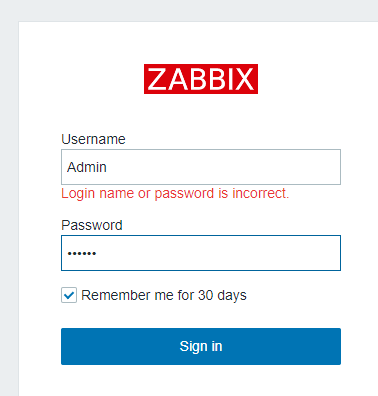This screenshot has width=378, height=396.
Task: Click the word "incorrect" in the error text
Action: (259, 193)
